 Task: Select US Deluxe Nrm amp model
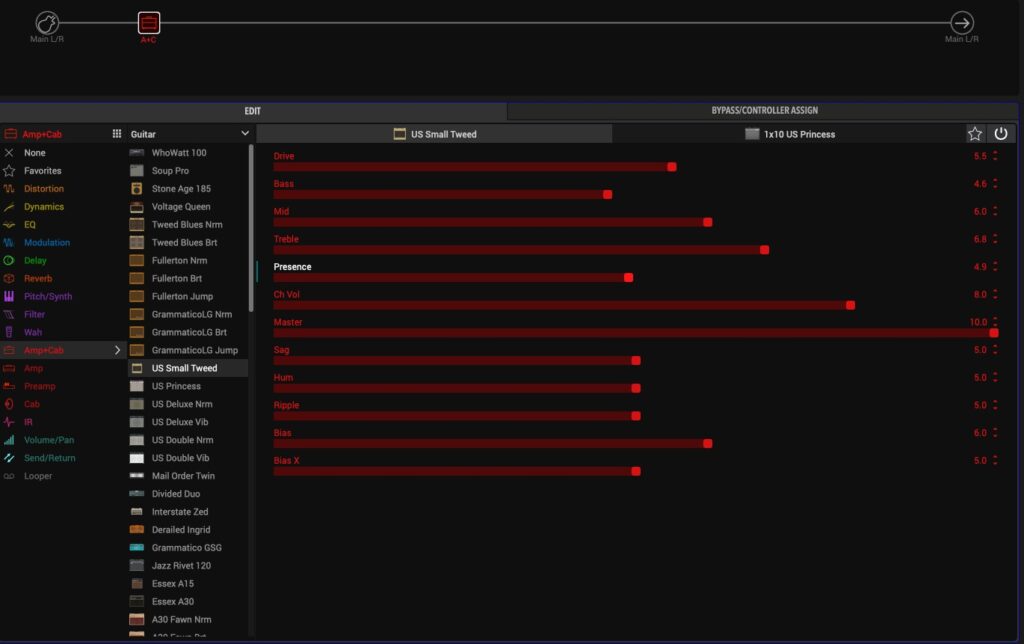(x=181, y=404)
